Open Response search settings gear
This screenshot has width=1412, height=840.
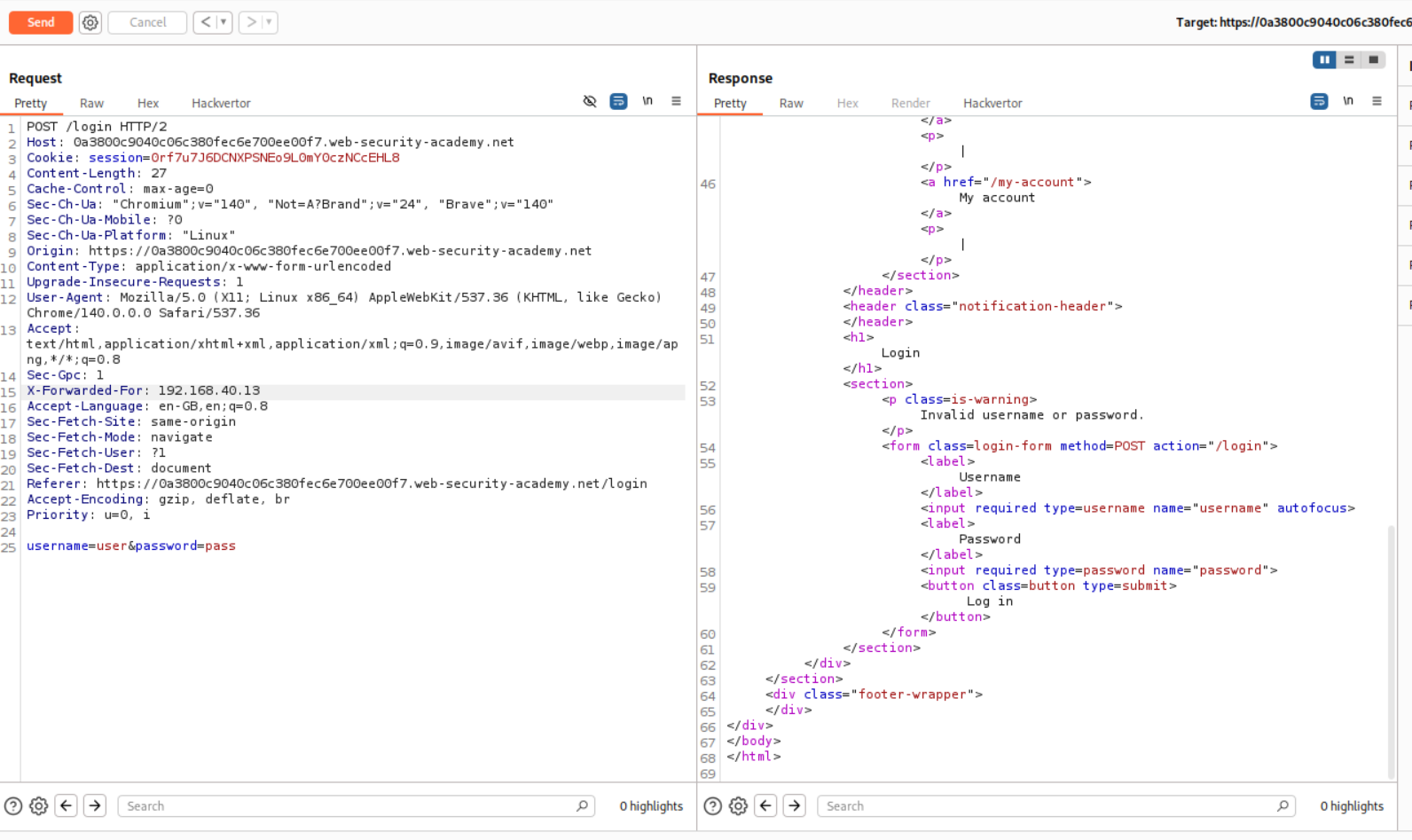[x=738, y=806]
